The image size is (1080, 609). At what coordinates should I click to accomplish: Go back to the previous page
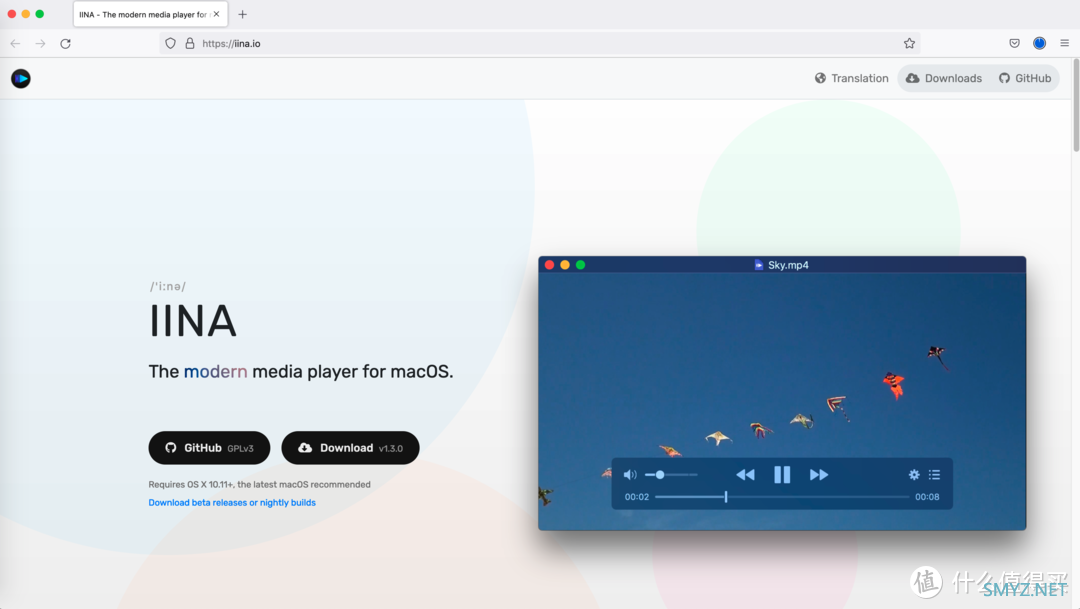pos(15,43)
